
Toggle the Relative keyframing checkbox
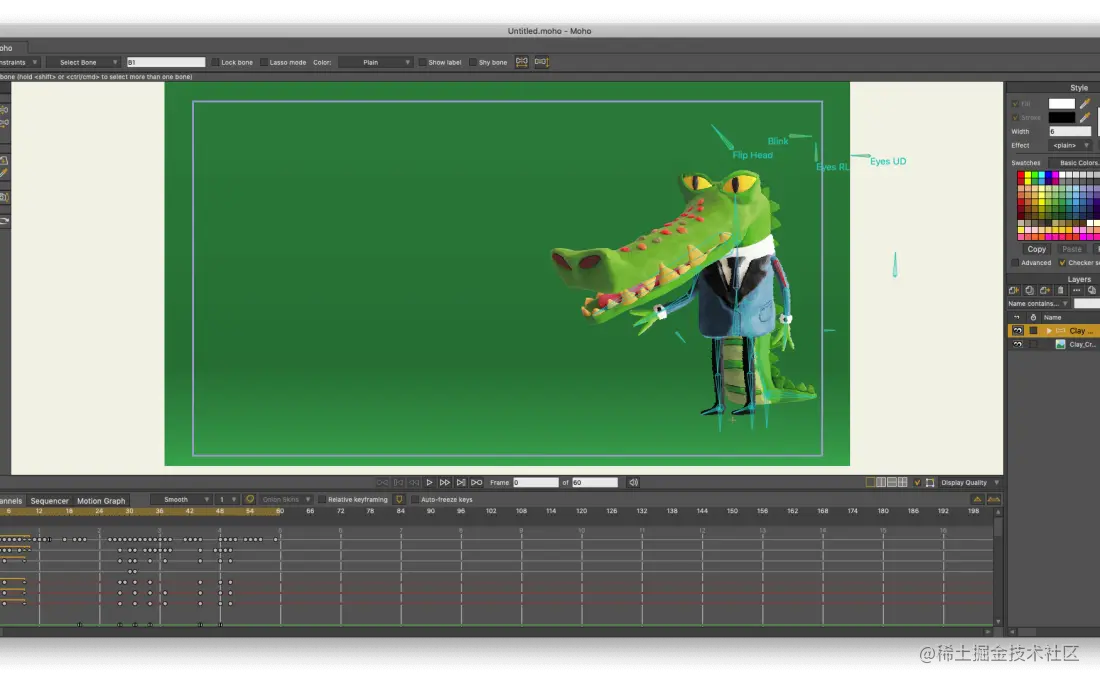click(x=323, y=499)
